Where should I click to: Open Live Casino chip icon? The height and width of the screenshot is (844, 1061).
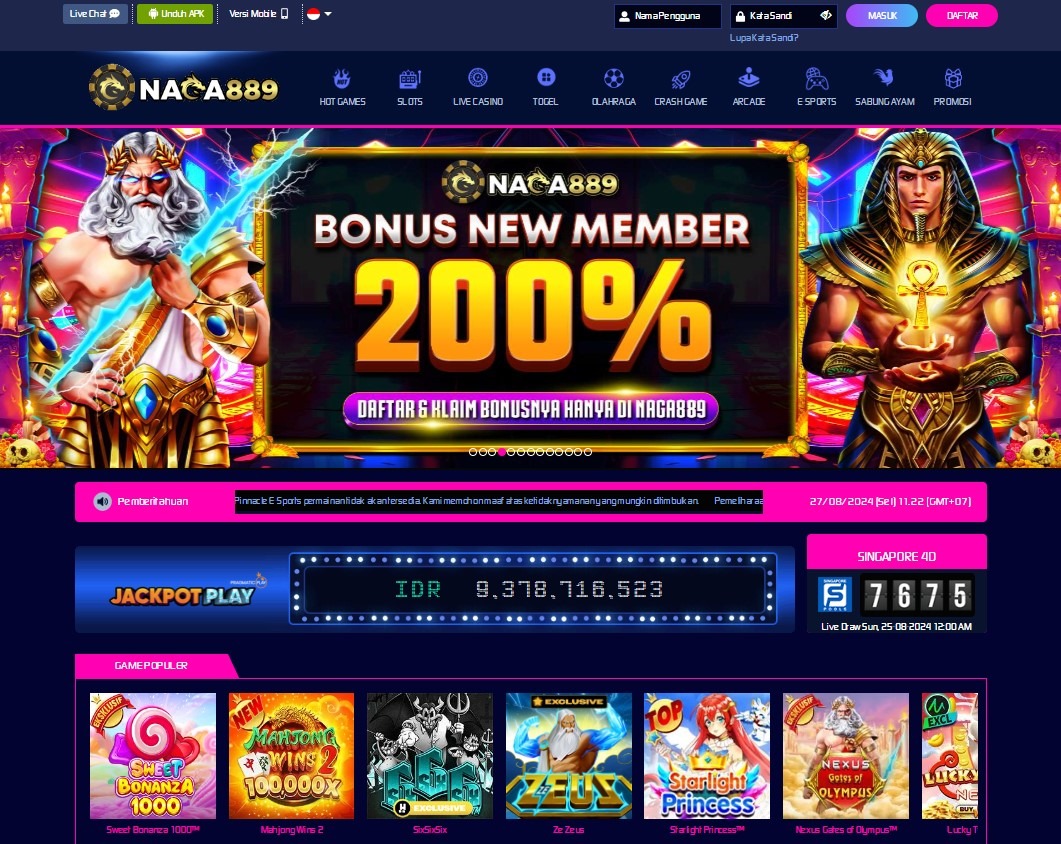(x=478, y=78)
